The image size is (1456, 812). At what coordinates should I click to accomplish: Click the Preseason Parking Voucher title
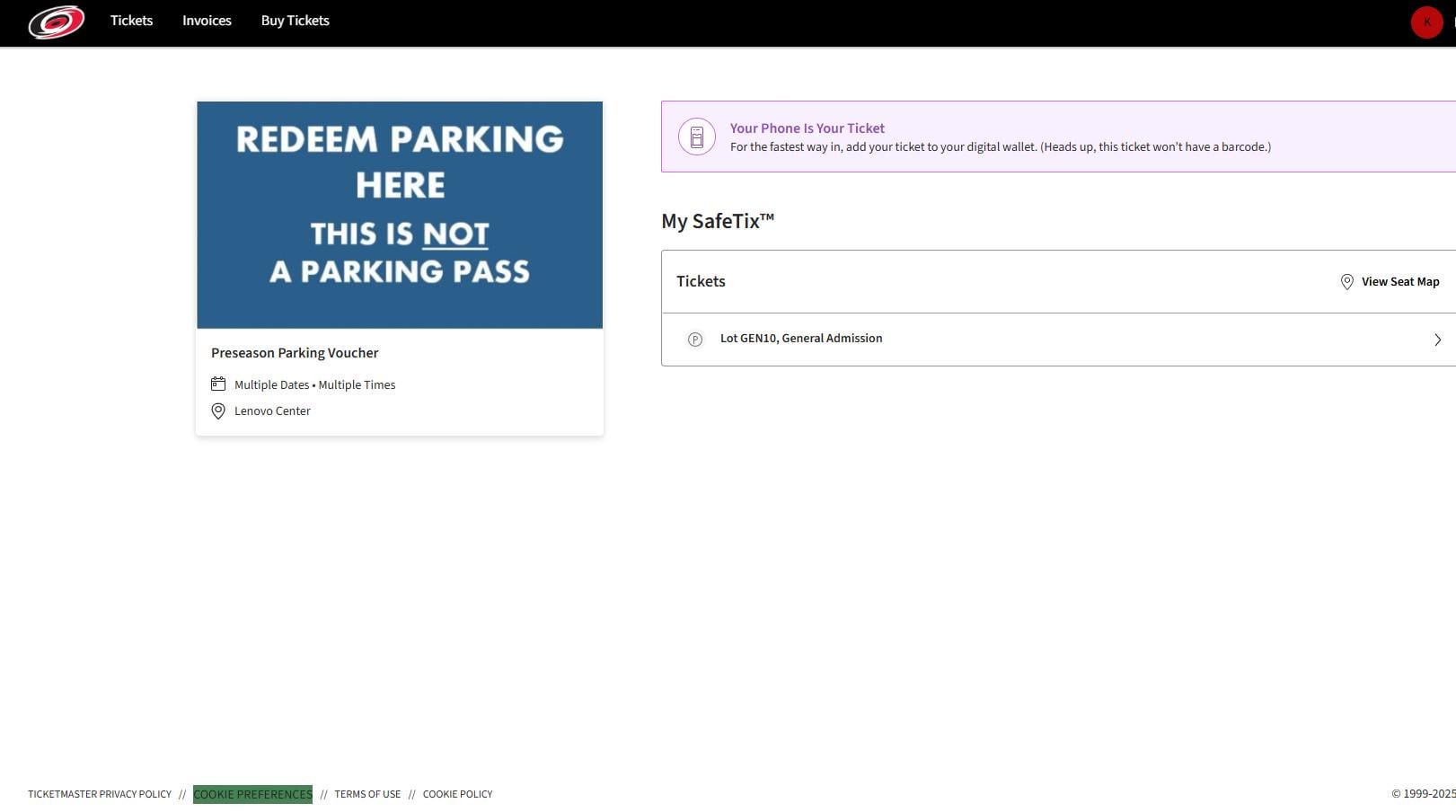pyautogui.click(x=295, y=352)
